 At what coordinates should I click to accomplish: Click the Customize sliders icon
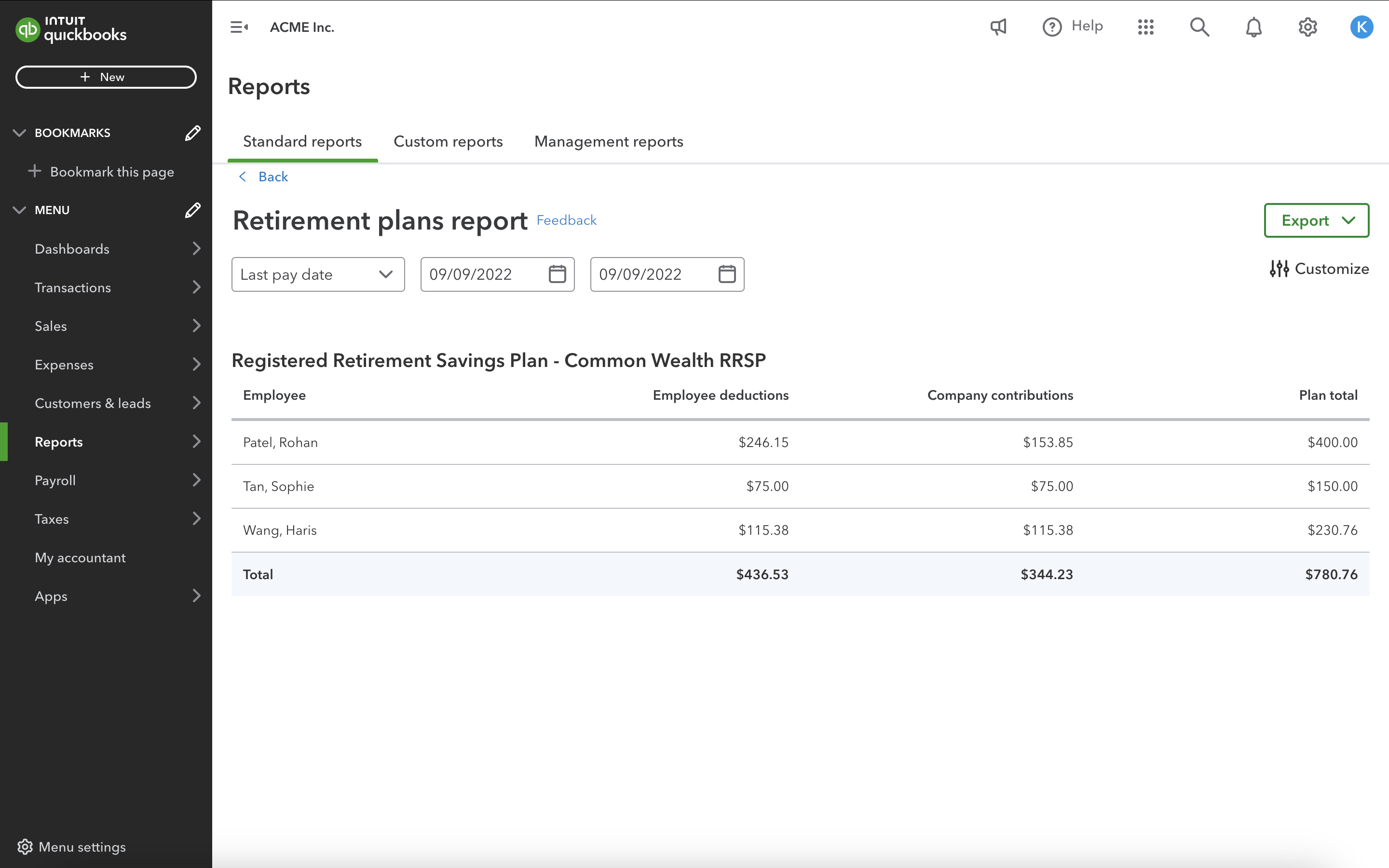tap(1280, 269)
